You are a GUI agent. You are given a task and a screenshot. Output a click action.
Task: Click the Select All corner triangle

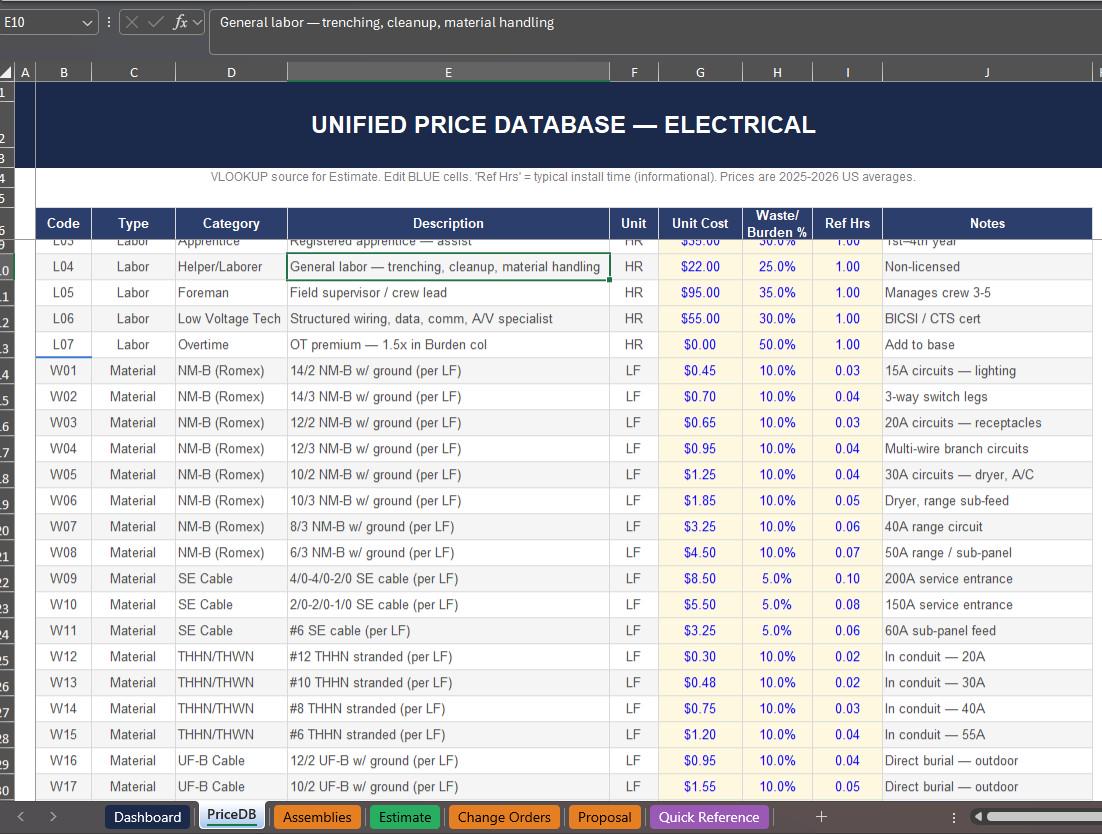[x=7, y=72]
